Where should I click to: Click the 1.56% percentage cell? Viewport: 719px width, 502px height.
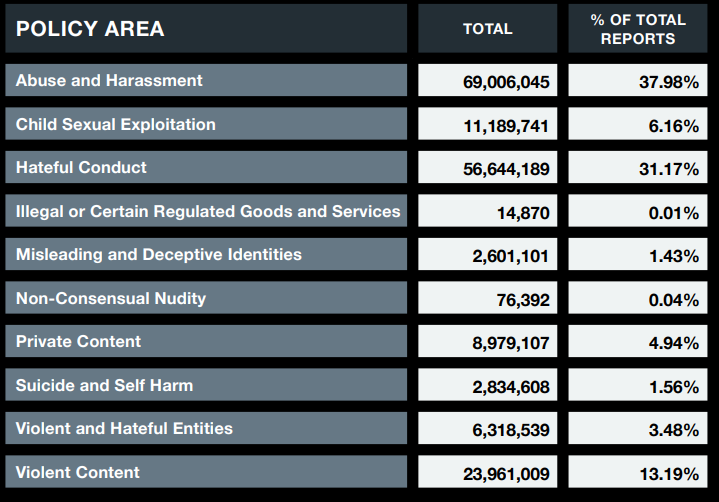(x=638, y=385)
